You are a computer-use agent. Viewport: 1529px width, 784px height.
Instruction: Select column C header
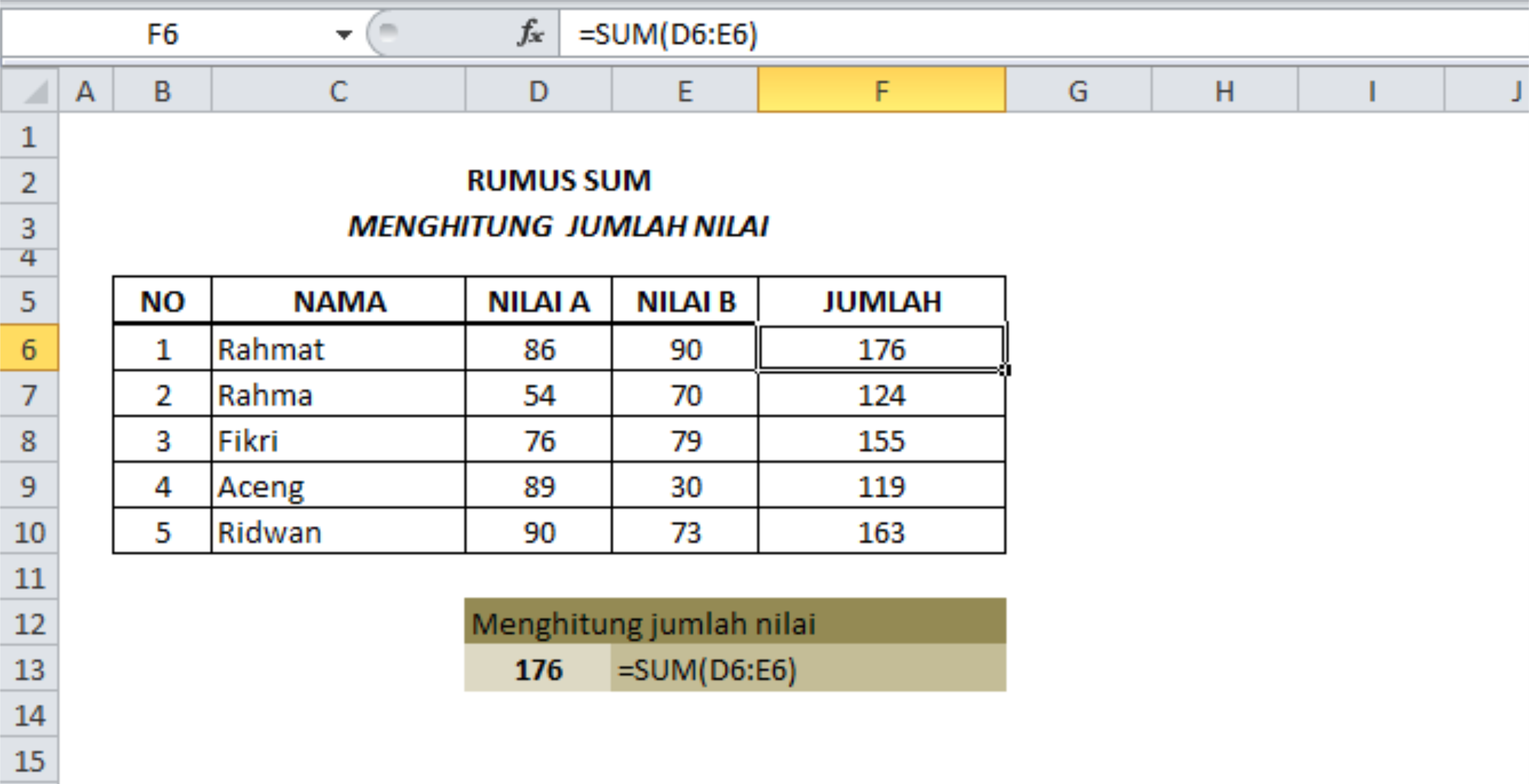338,91
